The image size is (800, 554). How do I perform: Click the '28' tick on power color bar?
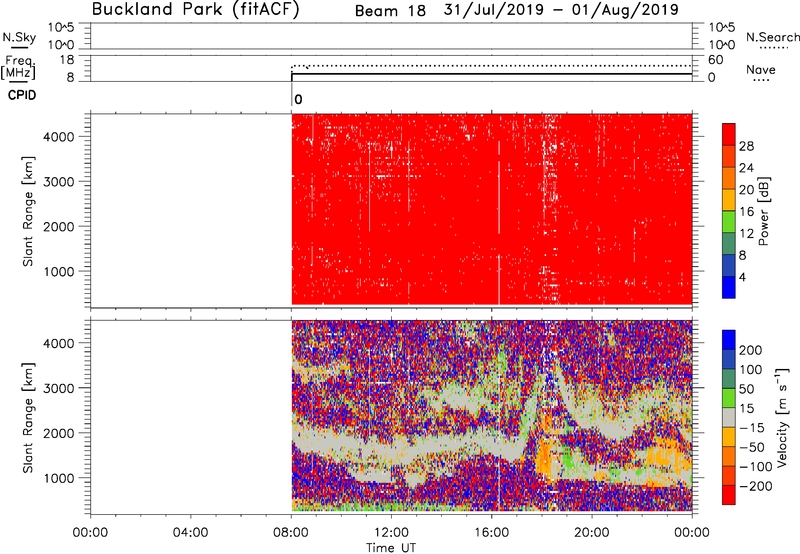click(746, 146)
